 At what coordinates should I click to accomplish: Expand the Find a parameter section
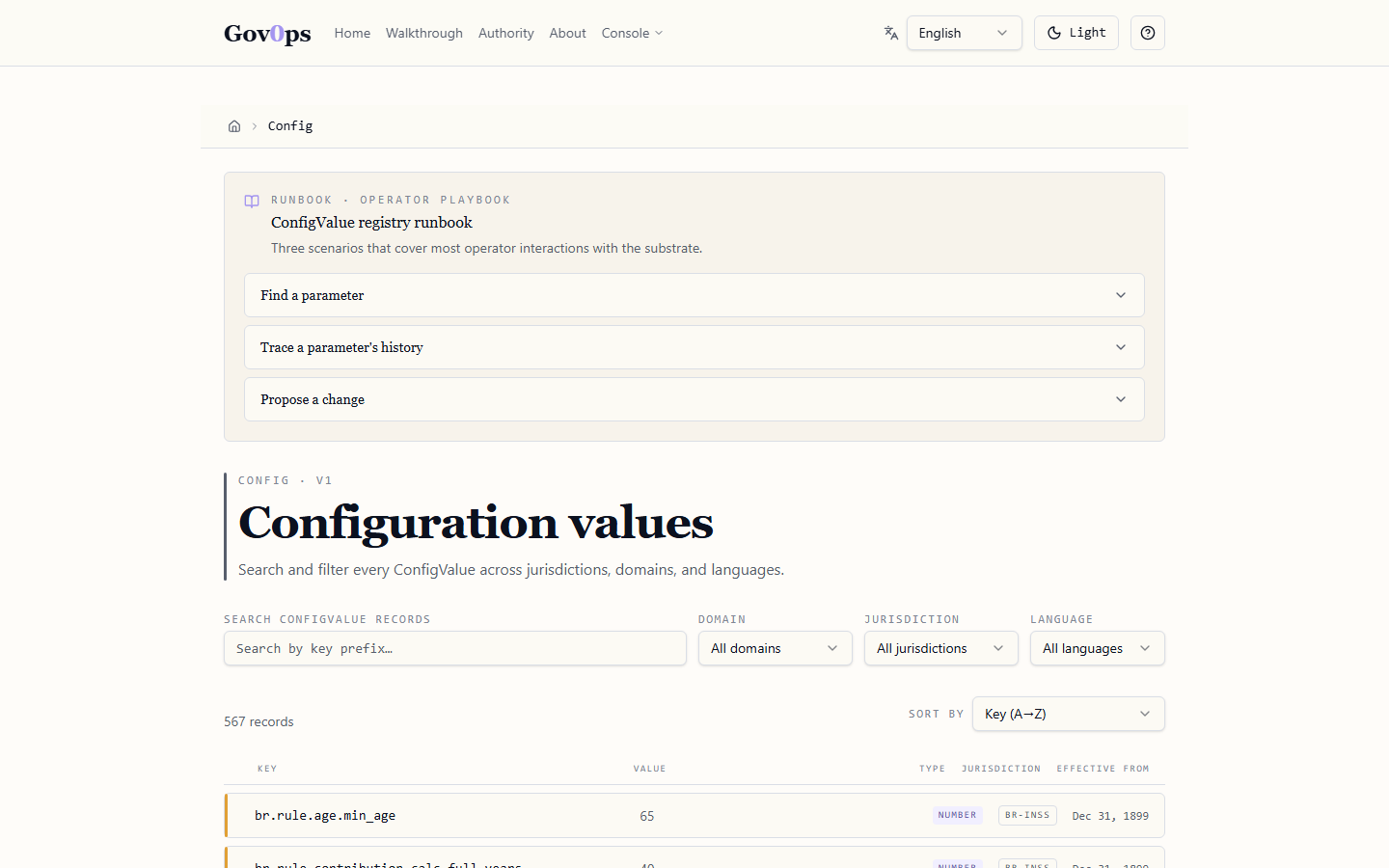694,295
